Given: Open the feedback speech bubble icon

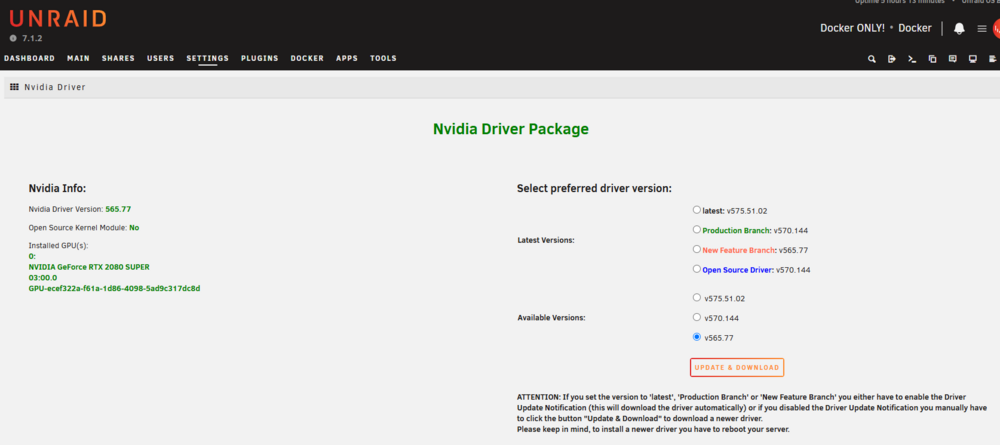Looking at the screenshot, I should point(952,59).
